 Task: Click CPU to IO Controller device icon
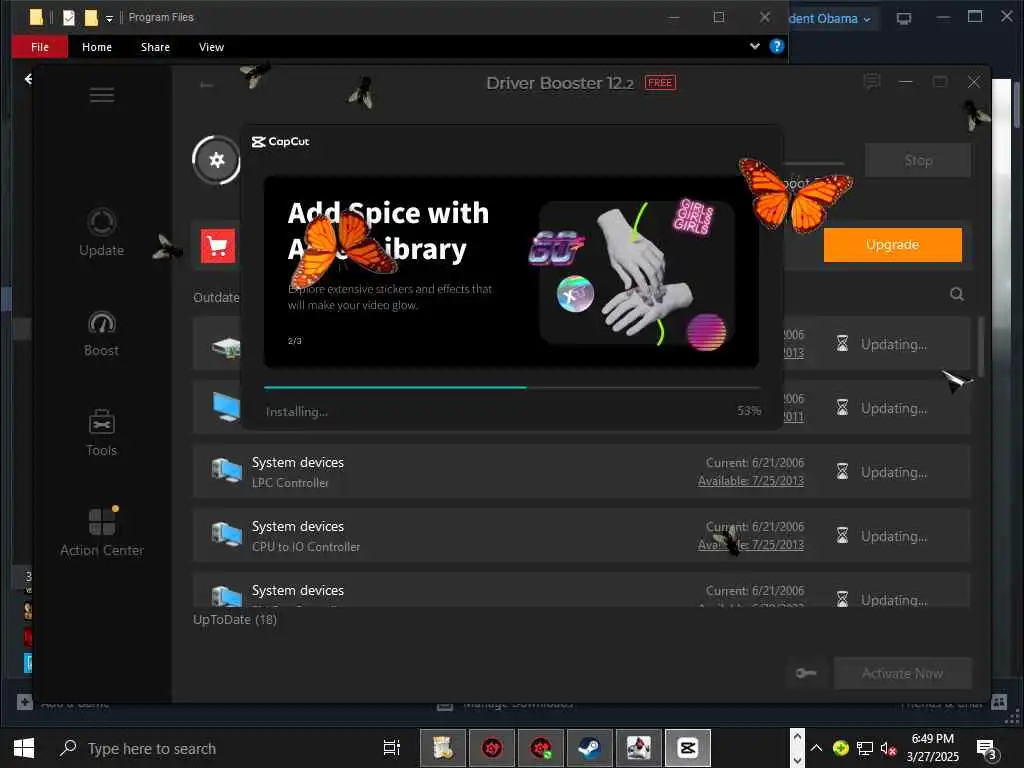tap(227, 534)
